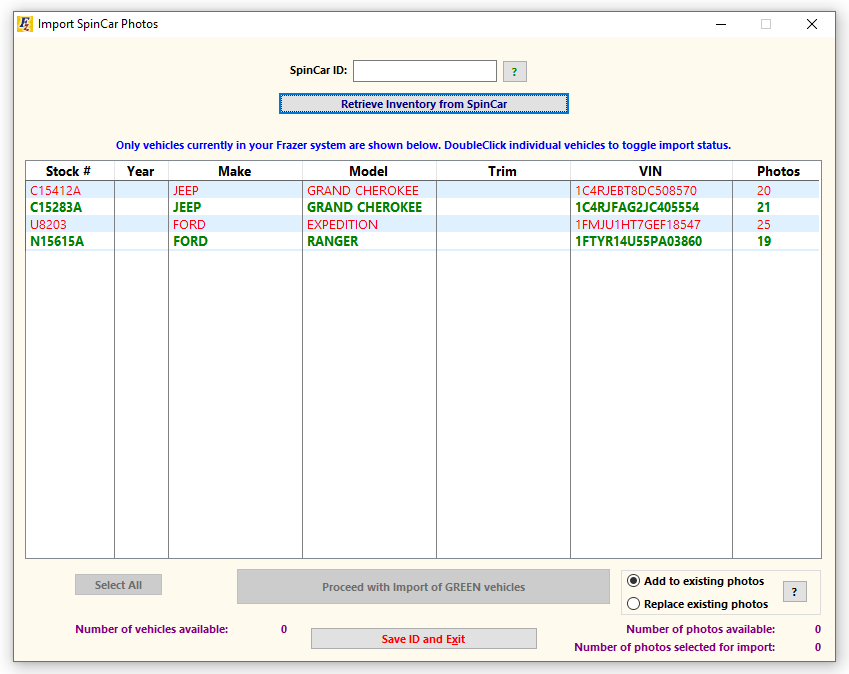
Task: Open help next to SpinCar ID field
Action: 514,71
